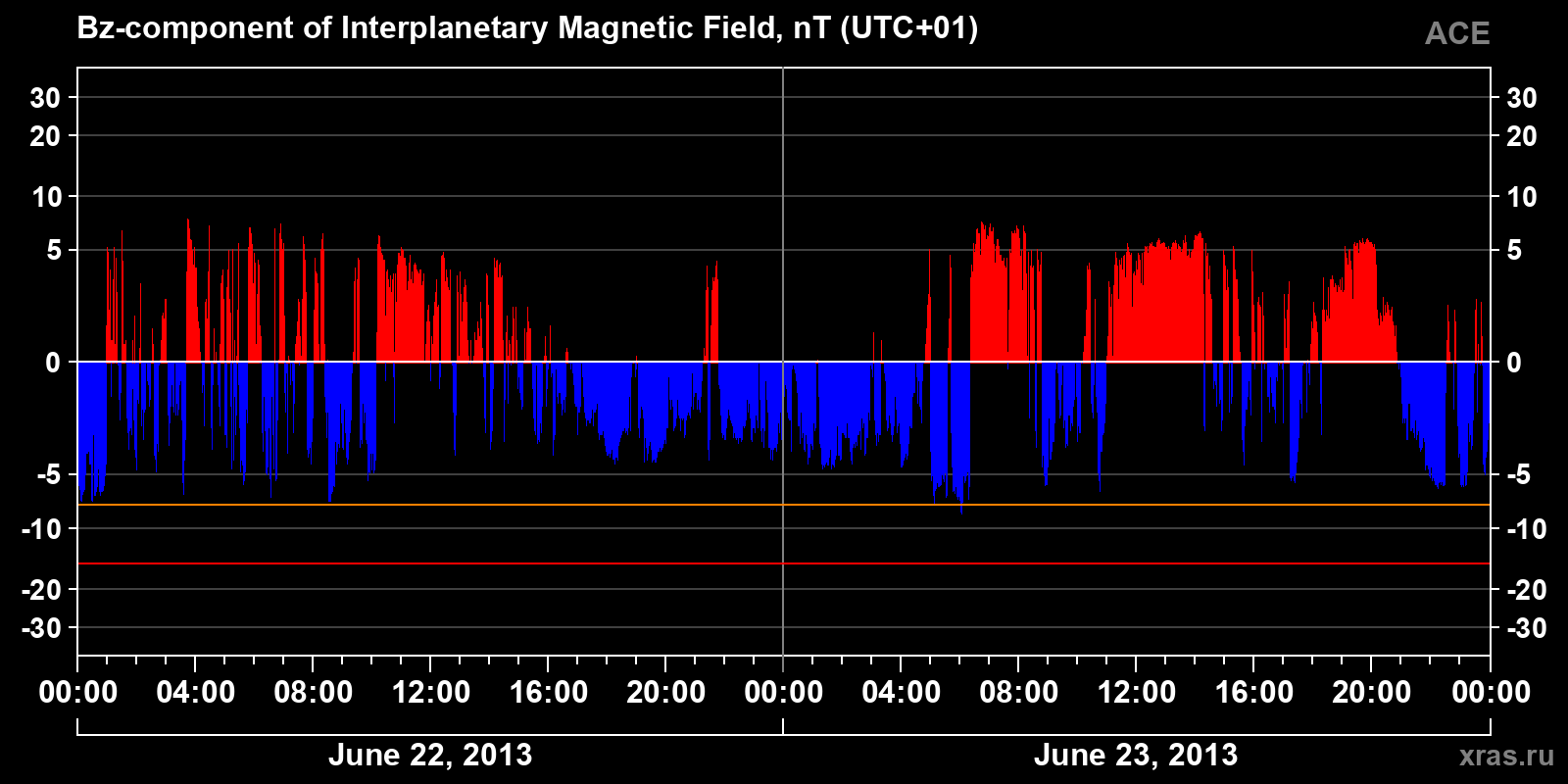Click the orange horizontal threshold line

tap(784, 505)
